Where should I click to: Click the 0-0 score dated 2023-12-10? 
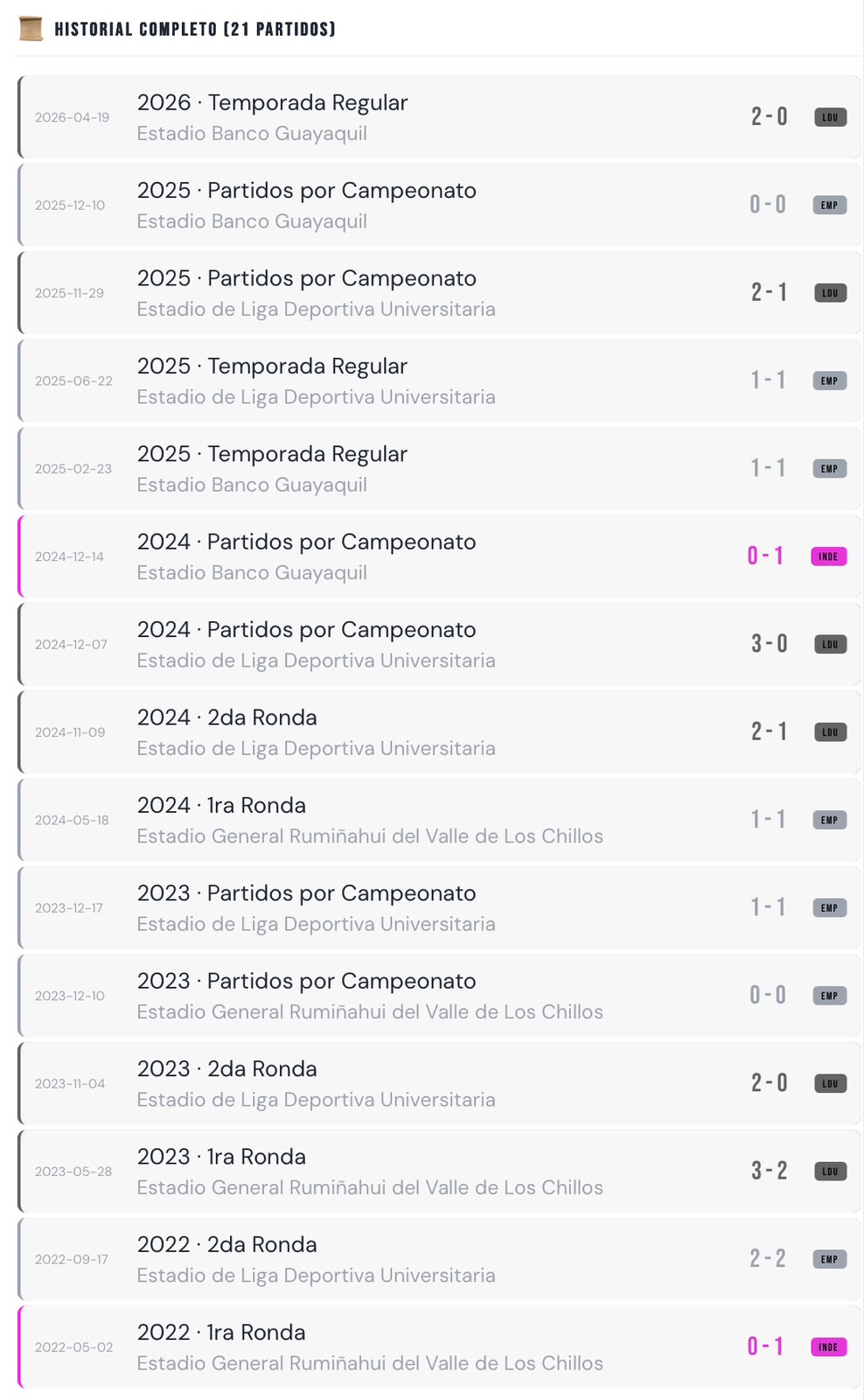click(x=768, y=995)
